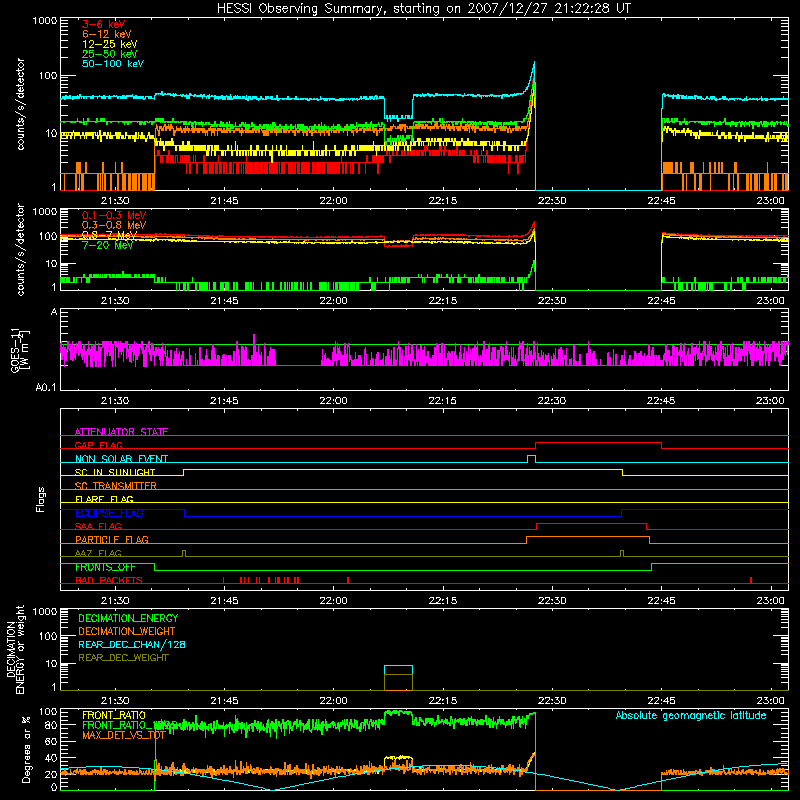Select the SC_IN_SUNLIGHT flag label
Viewport: 800px width, 800px height.
click(x=115, y=472)
